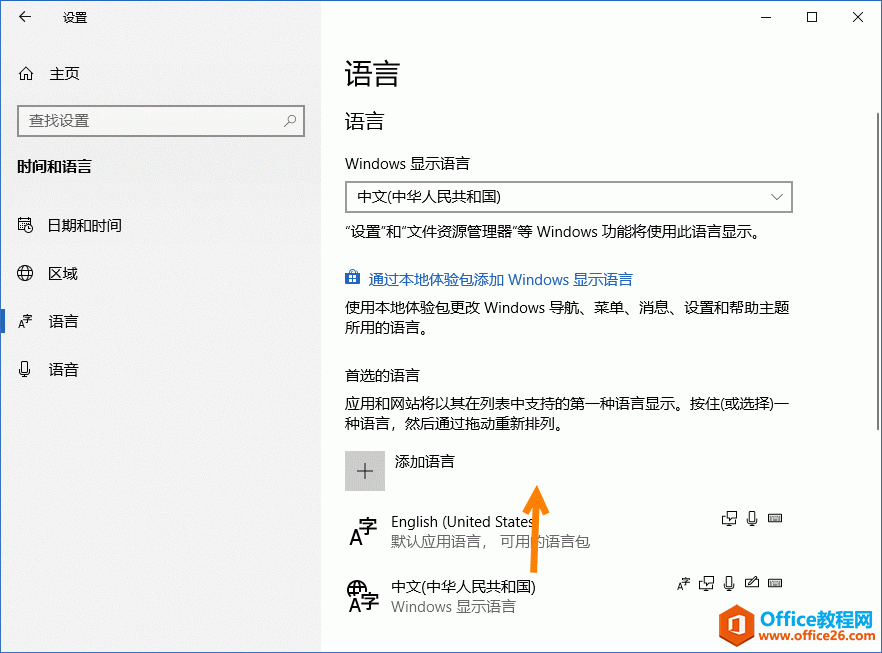Click the plus icon for 添加语言
The image size is (882, 653).
pyautogui.click(x=365, y=471)
